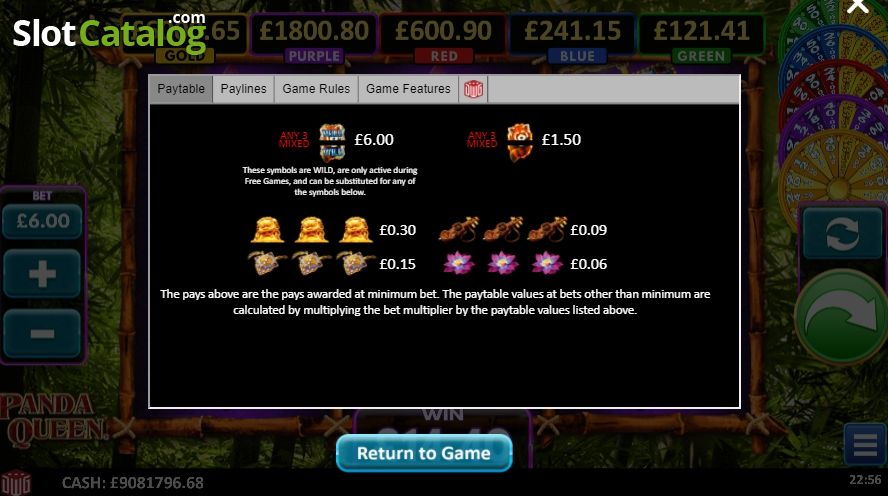The image size is (888, 496).
Task: Click the red panda symbol icon
Action: point(519,142)
